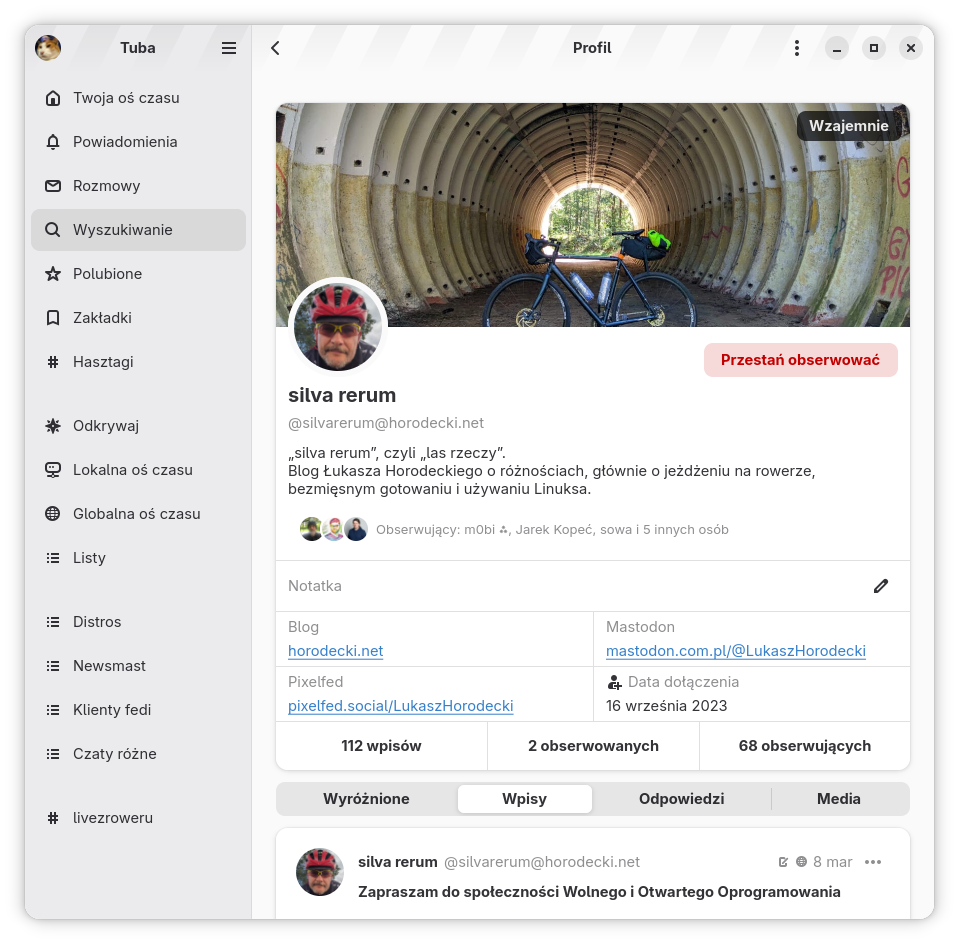
Task: Click silva rerum's profile avatar picture
Action: pos(337,327)
